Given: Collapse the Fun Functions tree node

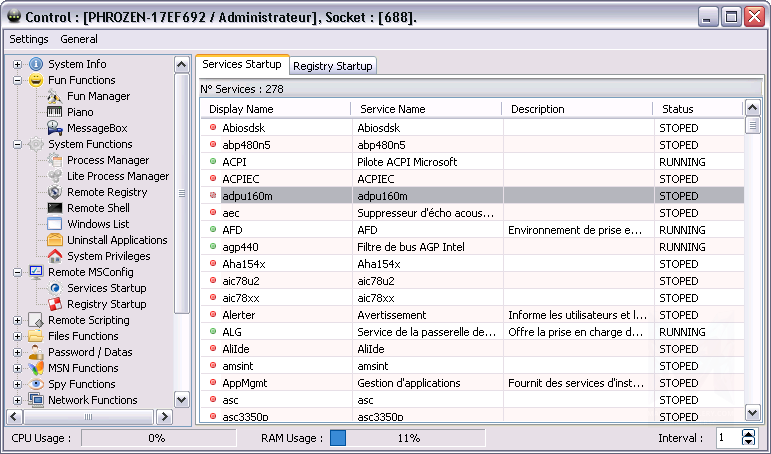Looking at the screenshot, I should [17, 80].
